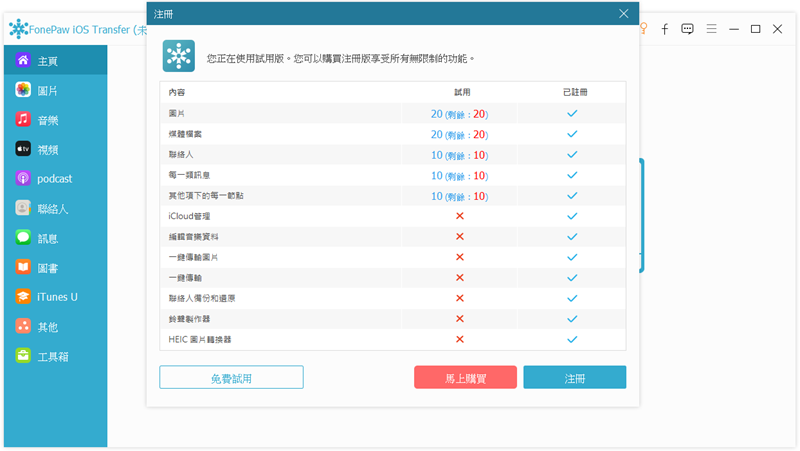Close the 注冊 dialog with X
800x451 pixels.
623,14
